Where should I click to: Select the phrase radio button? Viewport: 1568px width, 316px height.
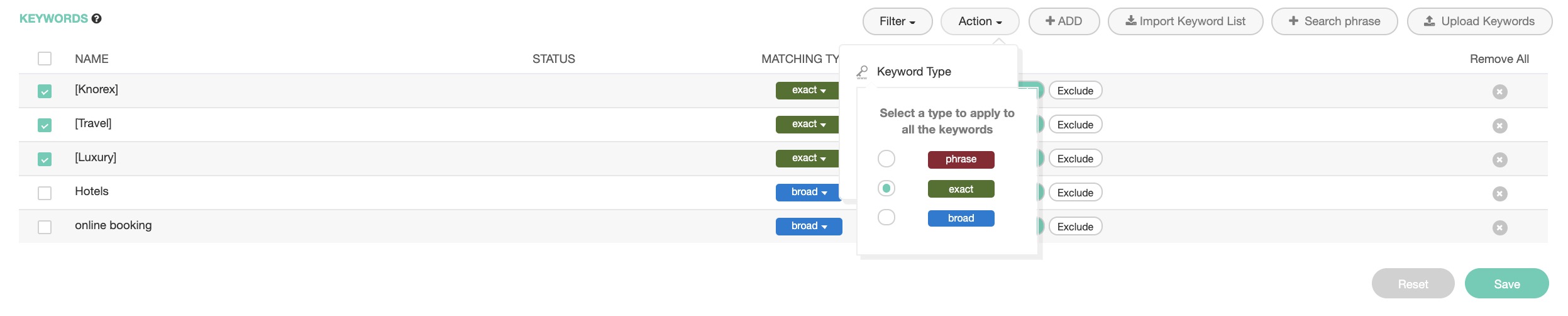point(886,159)
